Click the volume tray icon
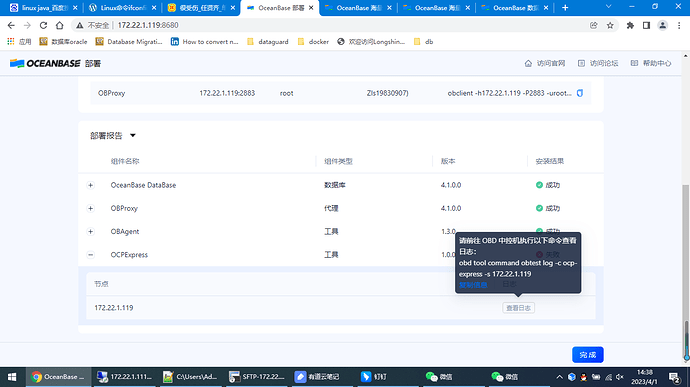 pos(620,377)
